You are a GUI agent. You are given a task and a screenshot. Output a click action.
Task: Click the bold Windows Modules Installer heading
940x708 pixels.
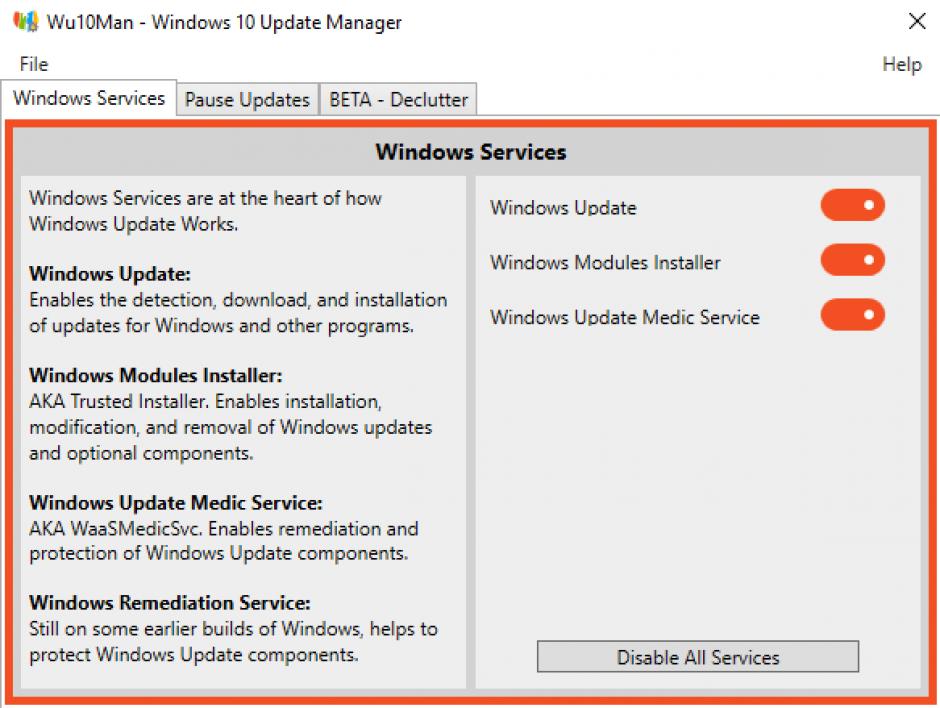[156, 376]
